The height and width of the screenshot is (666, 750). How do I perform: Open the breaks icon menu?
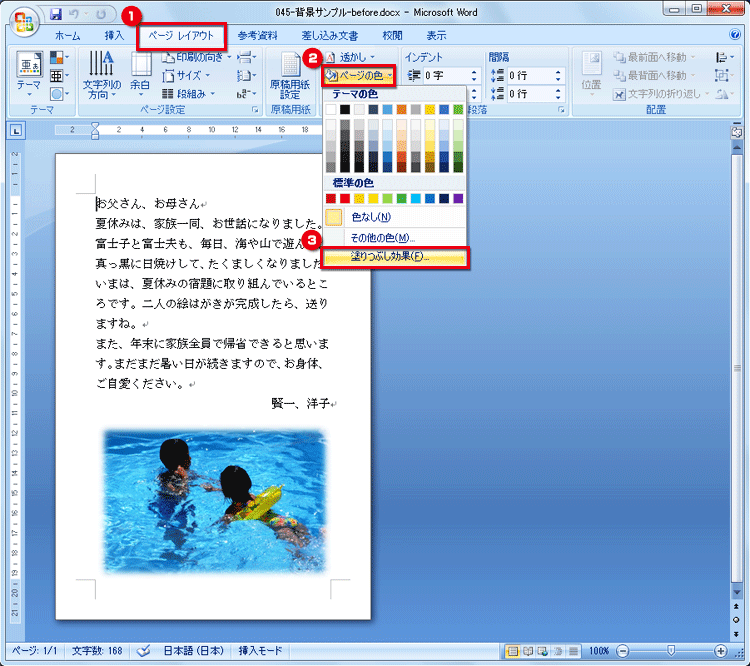pyautogui.click(x=246, y=57)
